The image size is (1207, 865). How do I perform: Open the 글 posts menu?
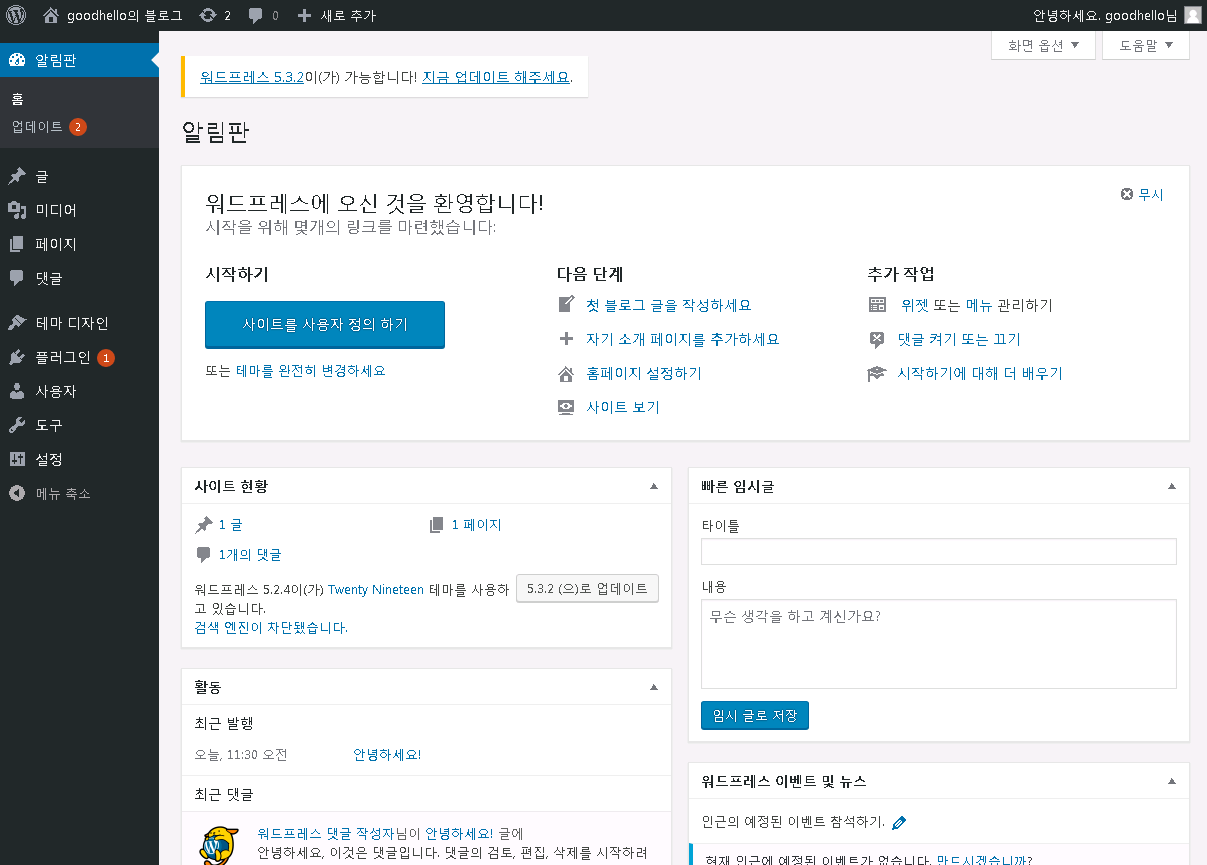79,176
